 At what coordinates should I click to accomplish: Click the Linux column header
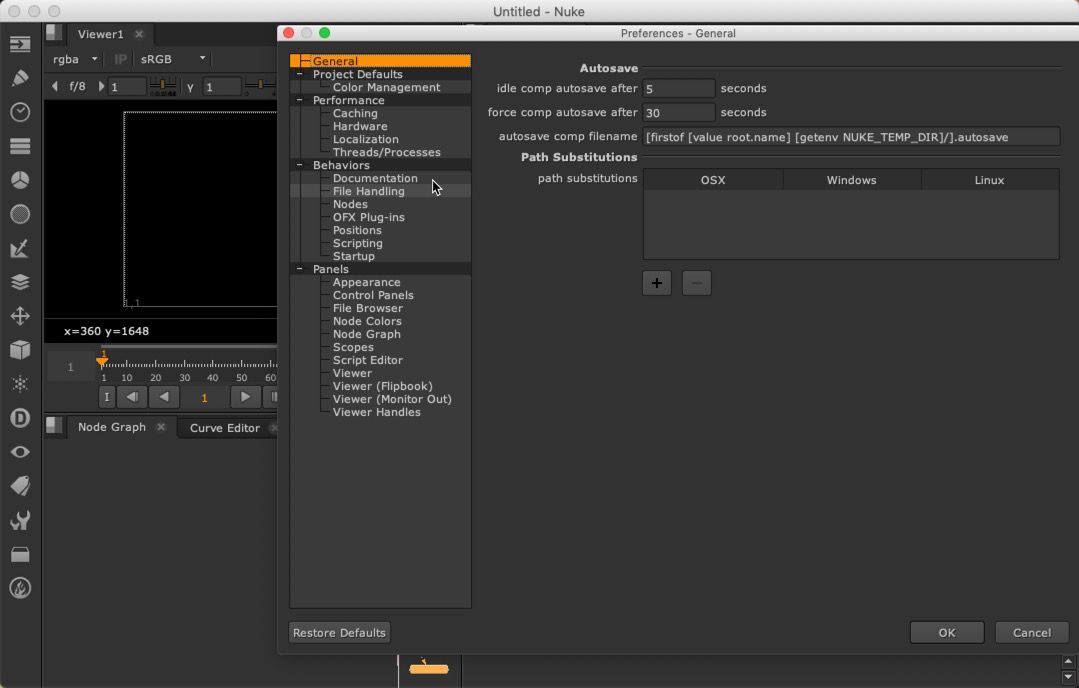(x=990, y=180)
